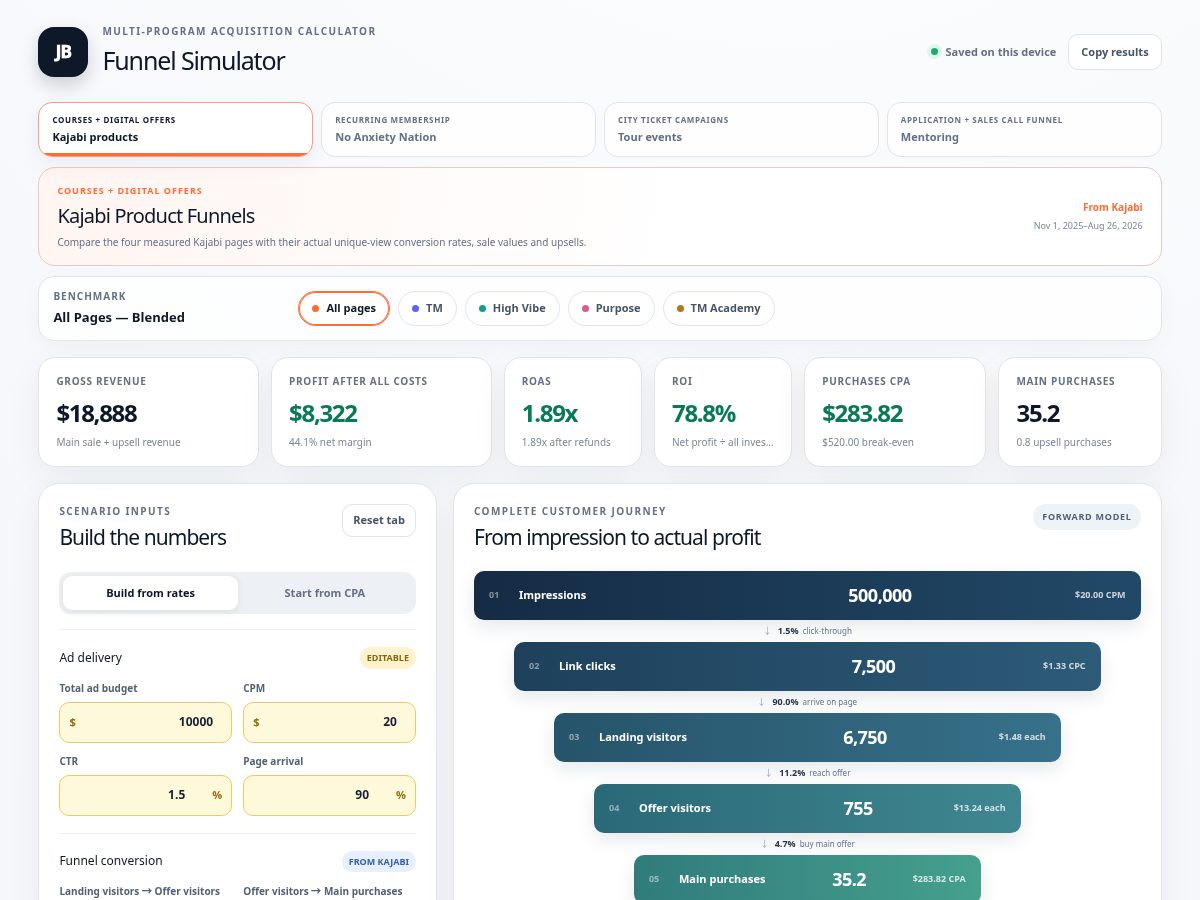Screen dimensions: 1200x900
Task: Click the FORWARD MODEL badge
Action: click(x=1087, y=517)
